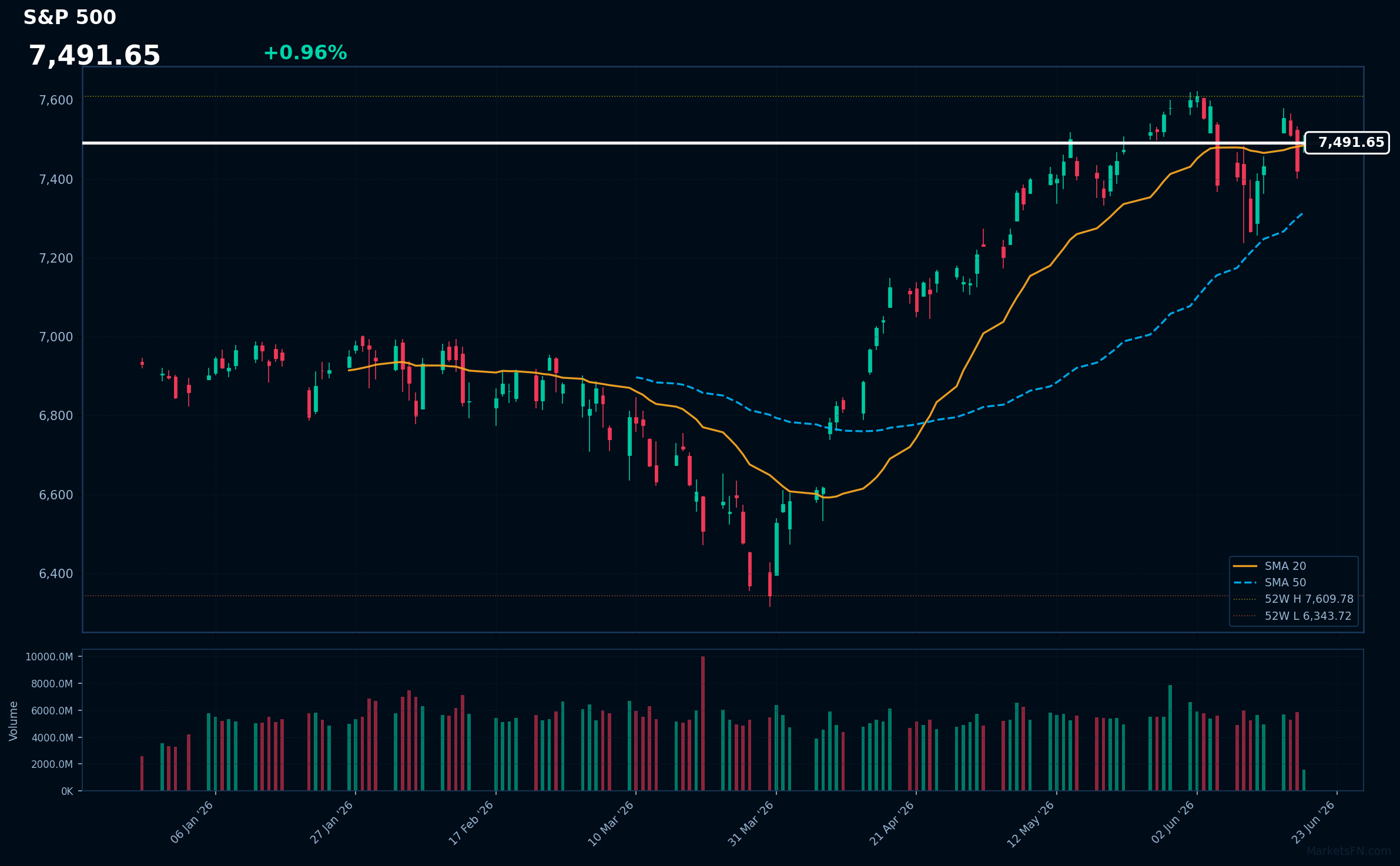Click the 6,600 price axis label
This screenshot has height=866, width=1400.
coord(56,495)
